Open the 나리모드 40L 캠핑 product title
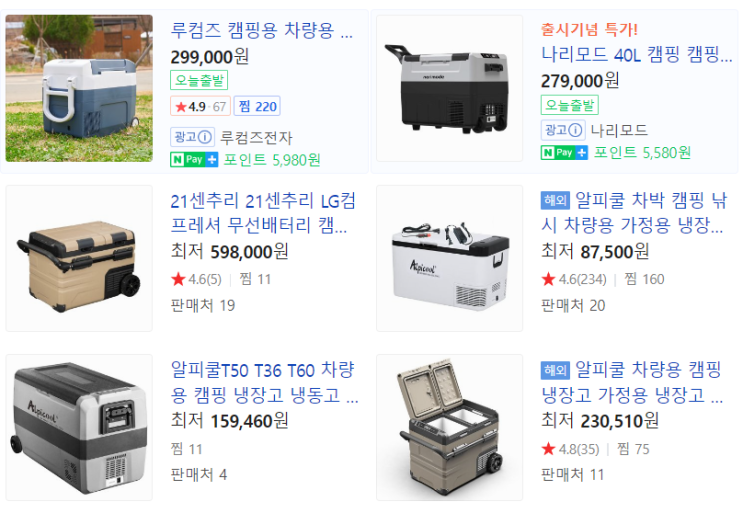 click(x=637, y=54)
